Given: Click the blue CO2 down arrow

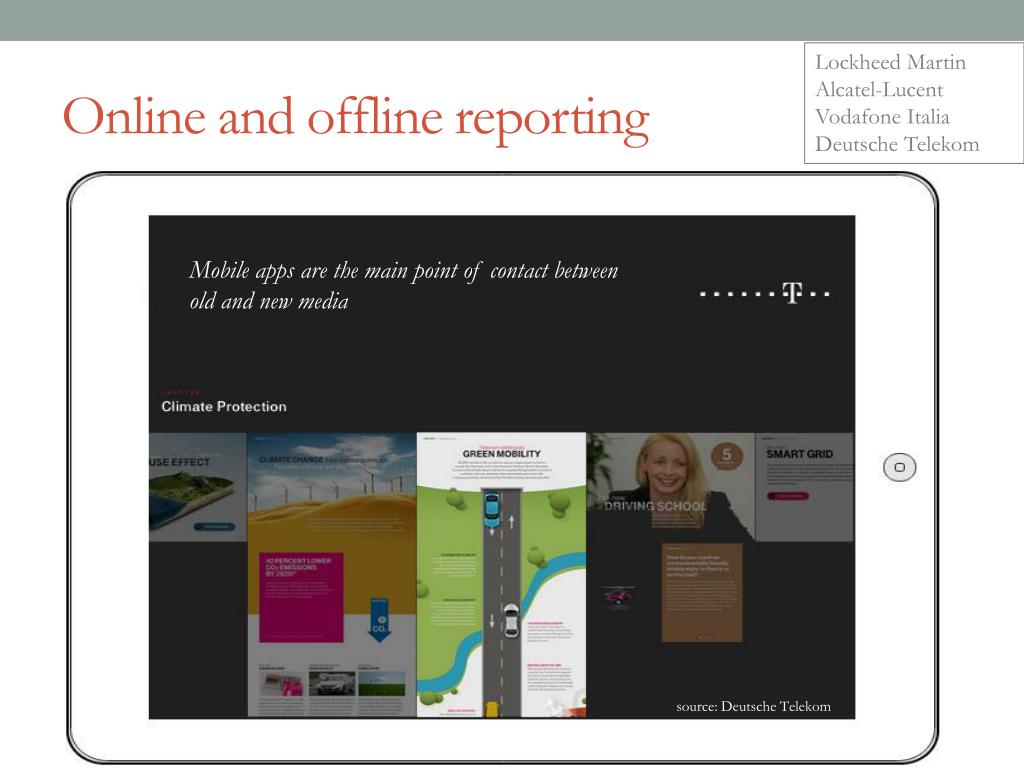Looking at the screenshot, I should [x=379, y=619].
